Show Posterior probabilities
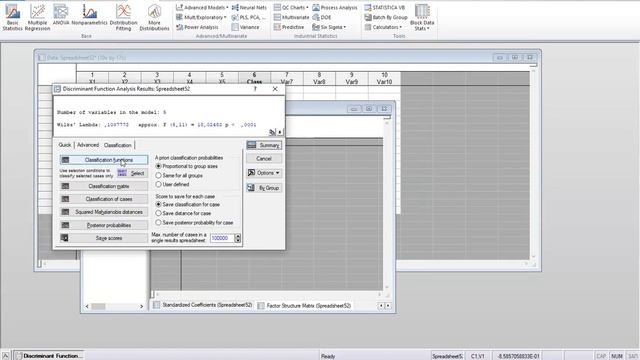Screen dimensions: 640x360 (x=104, y=225)
